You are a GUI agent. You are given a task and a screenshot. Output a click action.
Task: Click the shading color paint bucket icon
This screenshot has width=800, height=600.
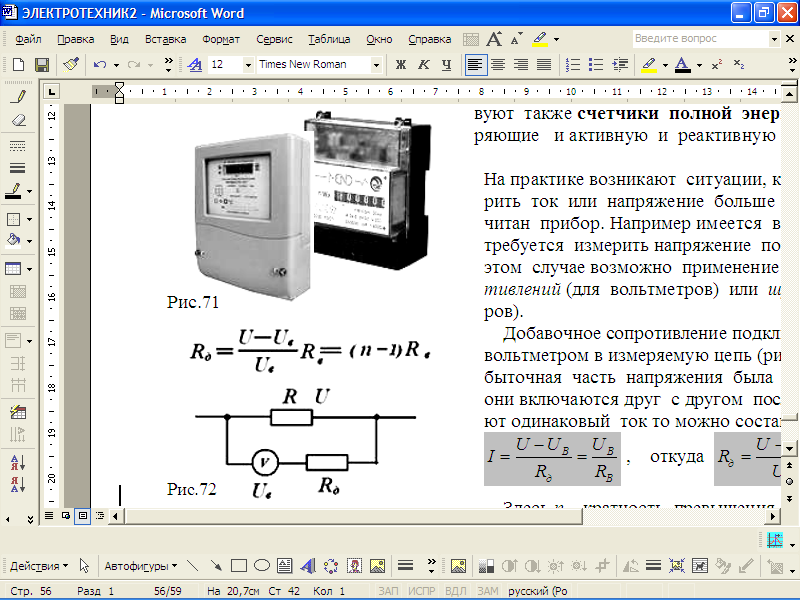pyautogui.click(x=14, y=240)
